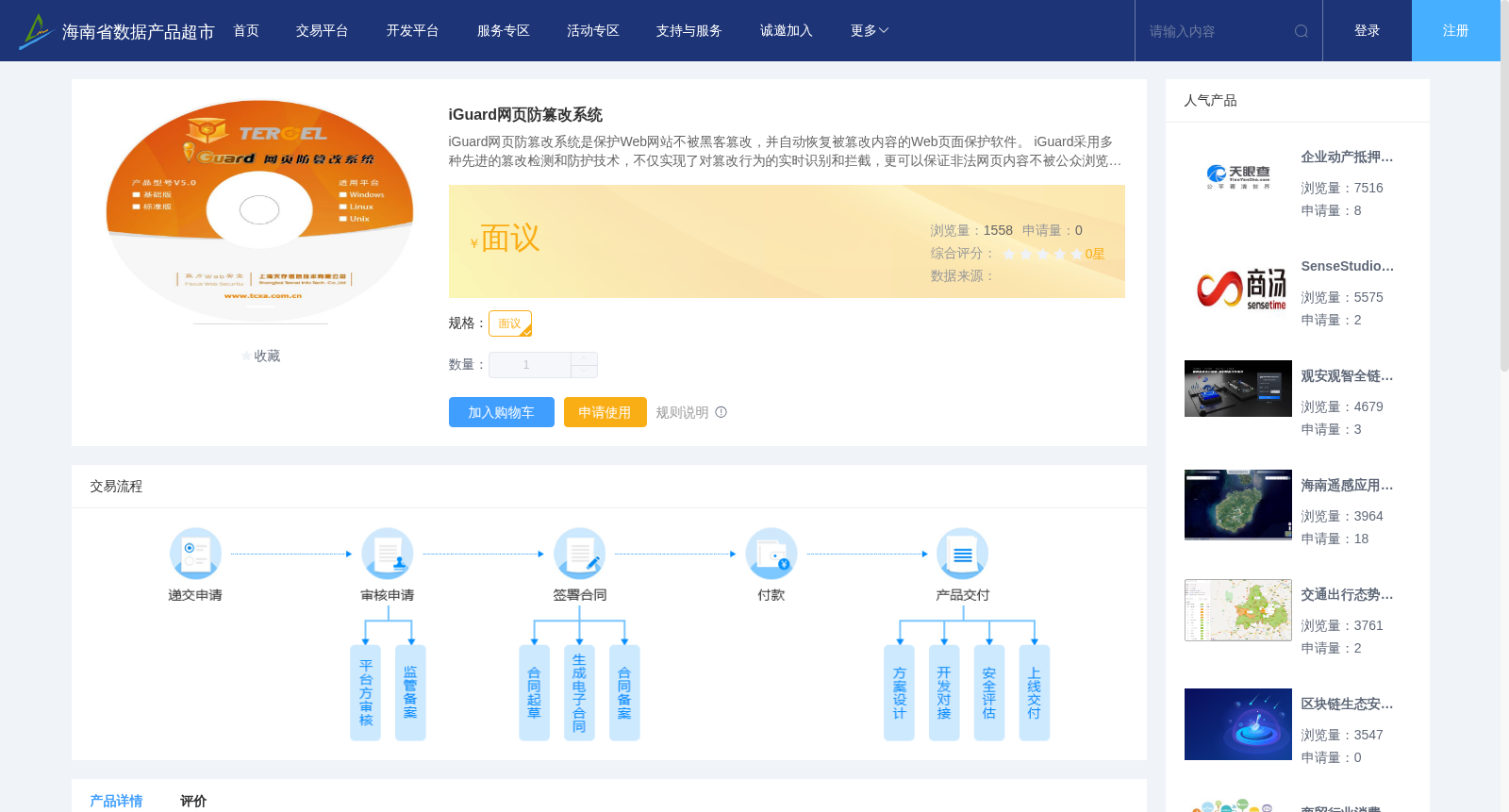The image size is (1509, 812).
Task: Click the search magnifier icon
Action: click(1302, 31)
